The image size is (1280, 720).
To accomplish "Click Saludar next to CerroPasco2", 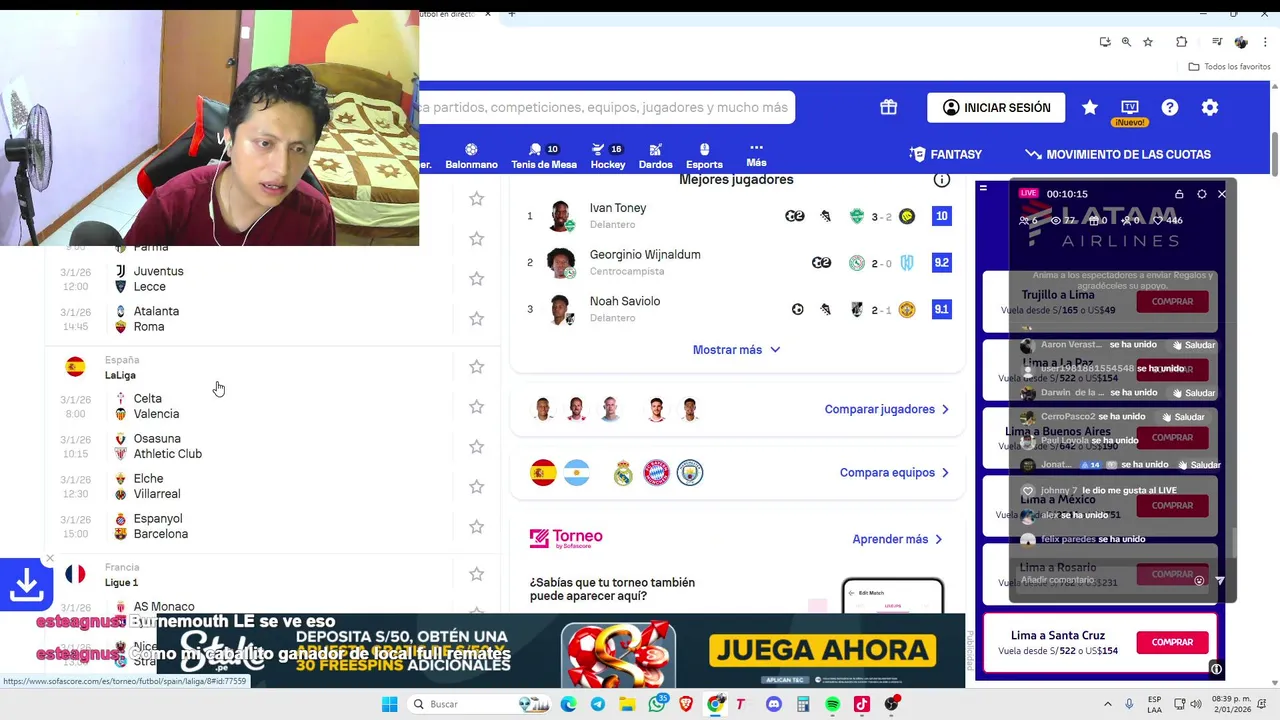I will click(1183, 417).
